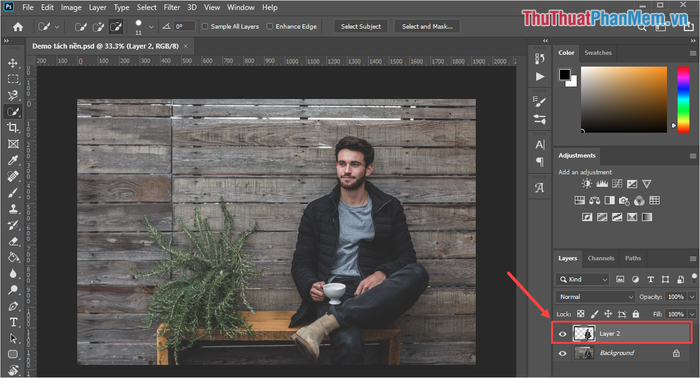Open the Layers panel options menu
The width and height of the screenshot is (700, 378).
(693, 258)
